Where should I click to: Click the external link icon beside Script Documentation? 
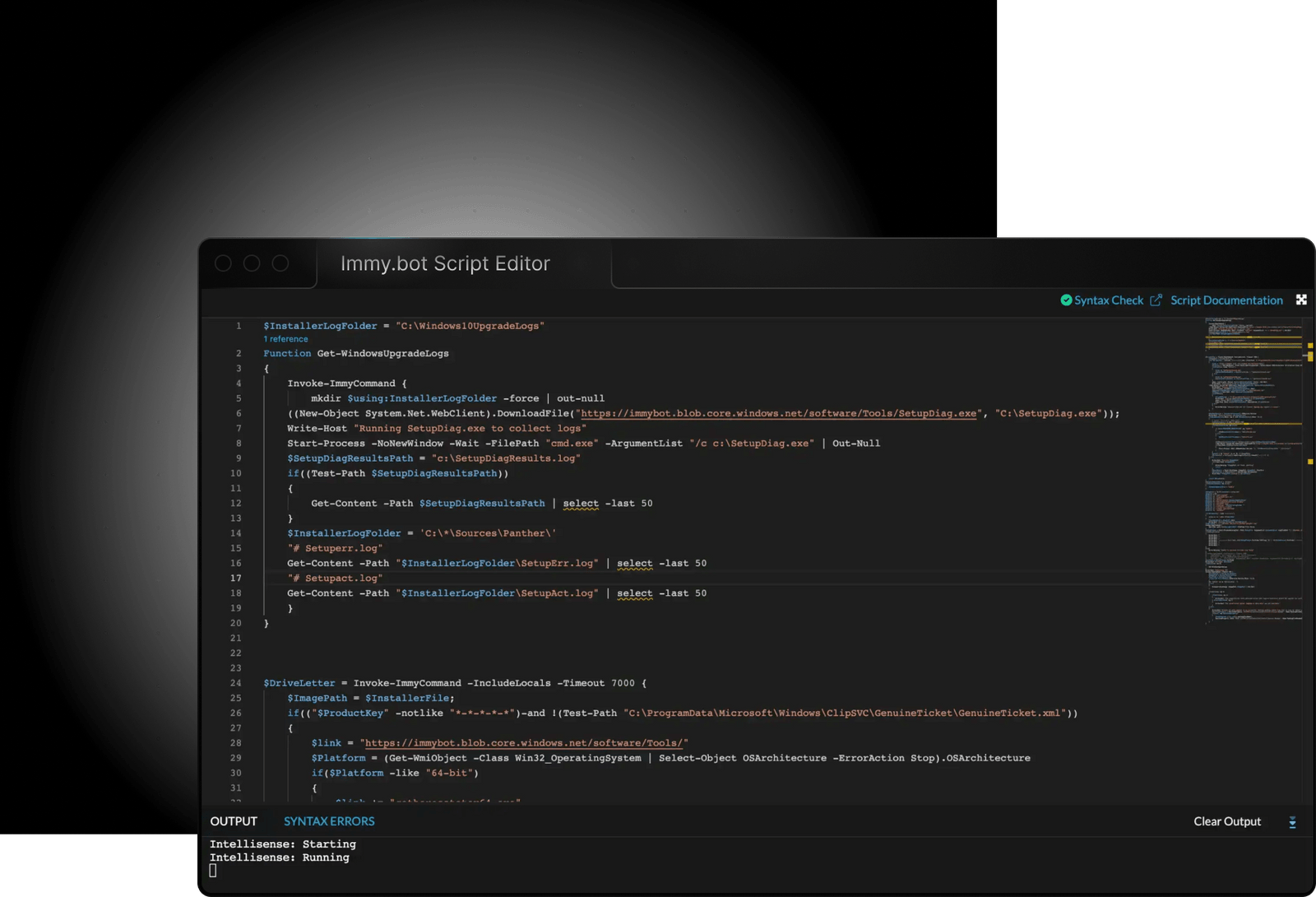pyautogui.click(x=1156, y=300)
